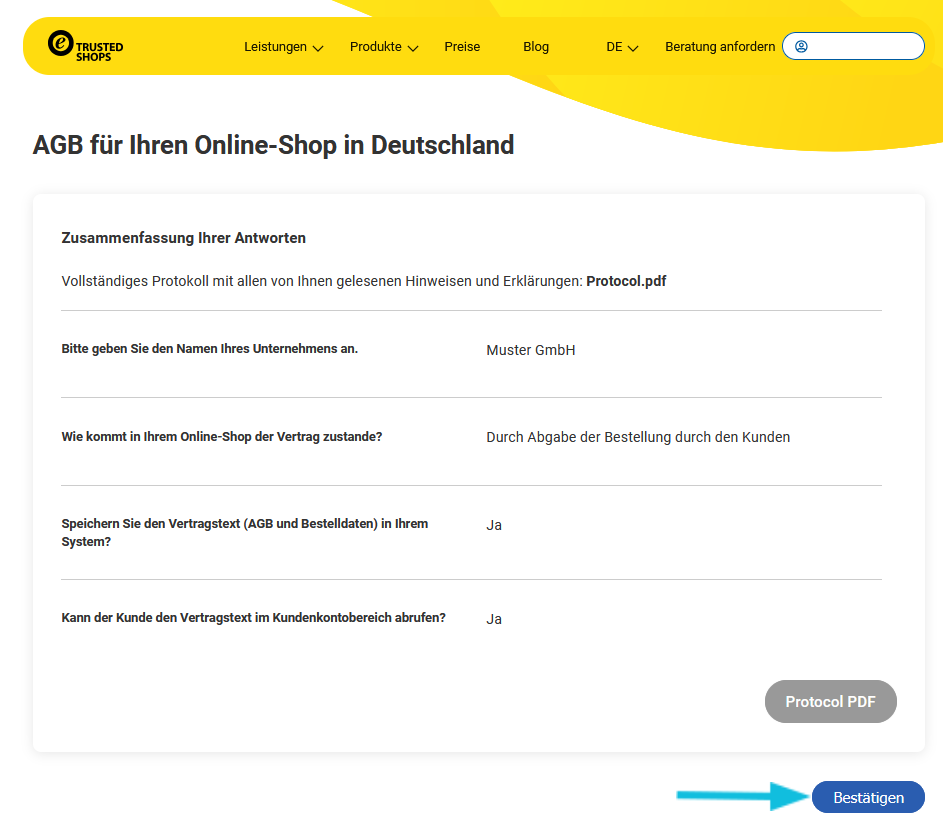Click the Zusammenfassung Ihrer Antworten heading
This screenshot has width=943, height=830.
pos(183,238)
